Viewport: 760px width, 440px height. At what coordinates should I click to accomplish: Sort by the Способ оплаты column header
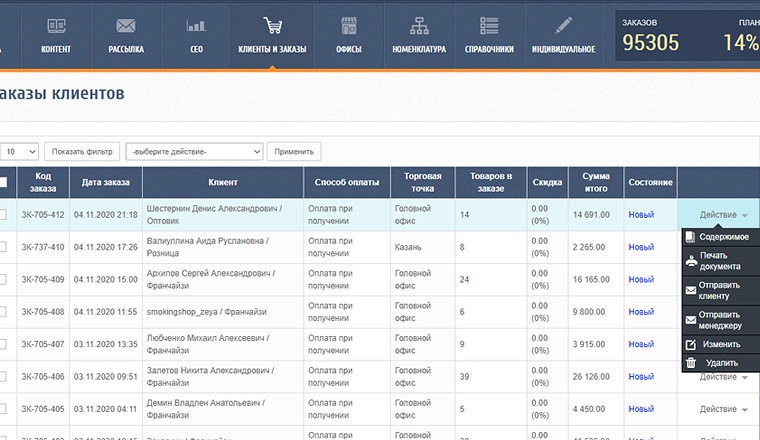(x=347, y=182)
